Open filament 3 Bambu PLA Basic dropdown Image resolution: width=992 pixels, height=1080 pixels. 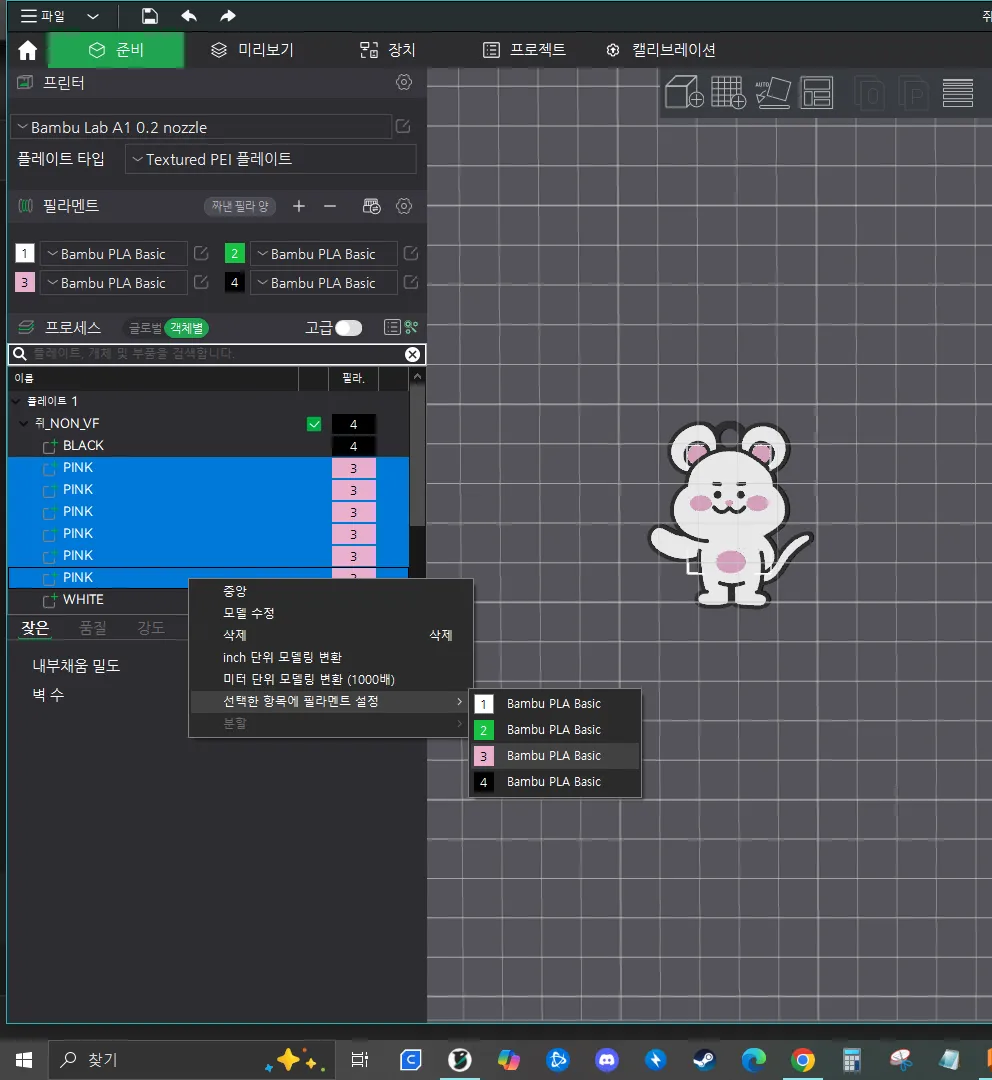114,283
